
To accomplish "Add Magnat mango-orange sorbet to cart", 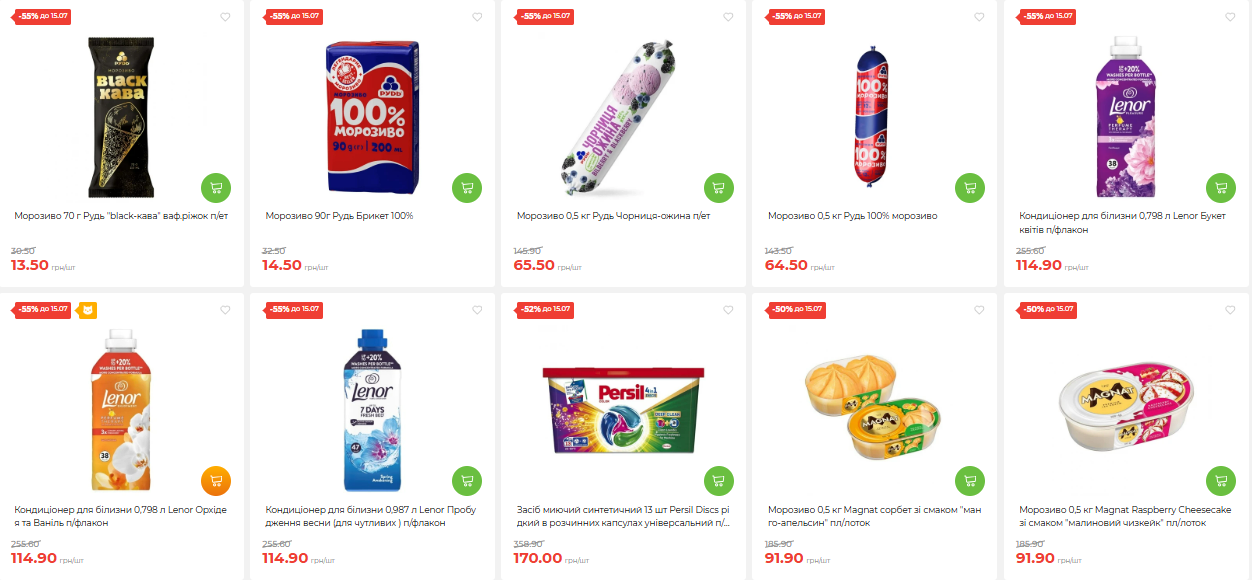I will pyautogui.click(x=969, y=481).
